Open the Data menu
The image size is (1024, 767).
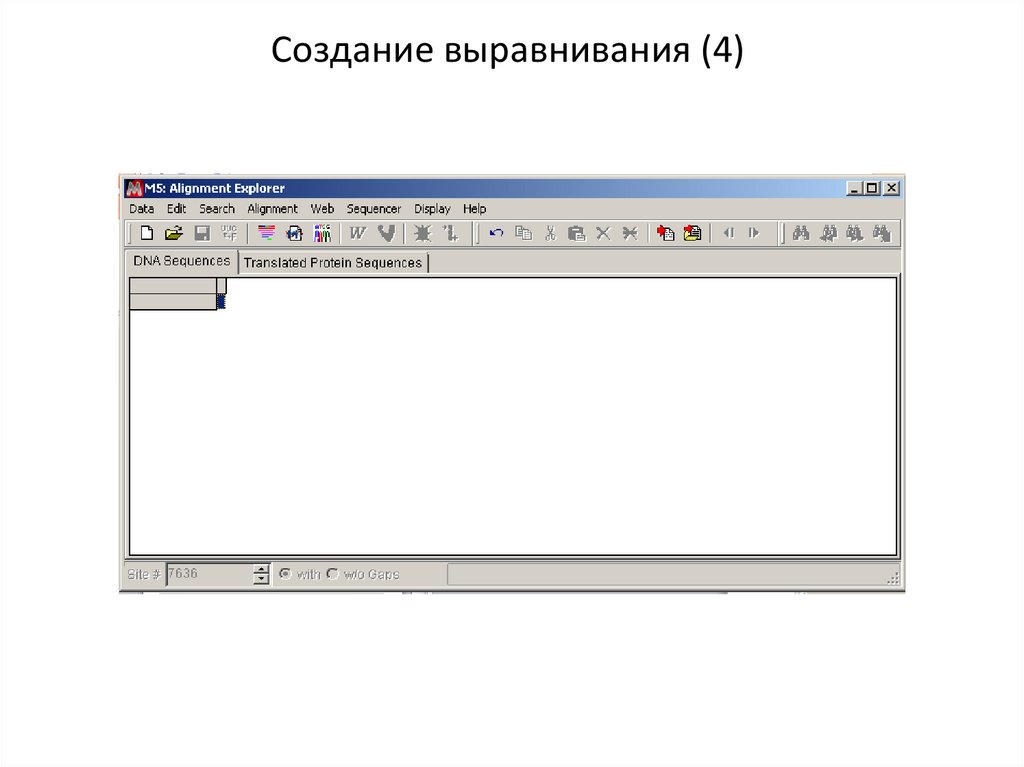[x=142, y=209]
